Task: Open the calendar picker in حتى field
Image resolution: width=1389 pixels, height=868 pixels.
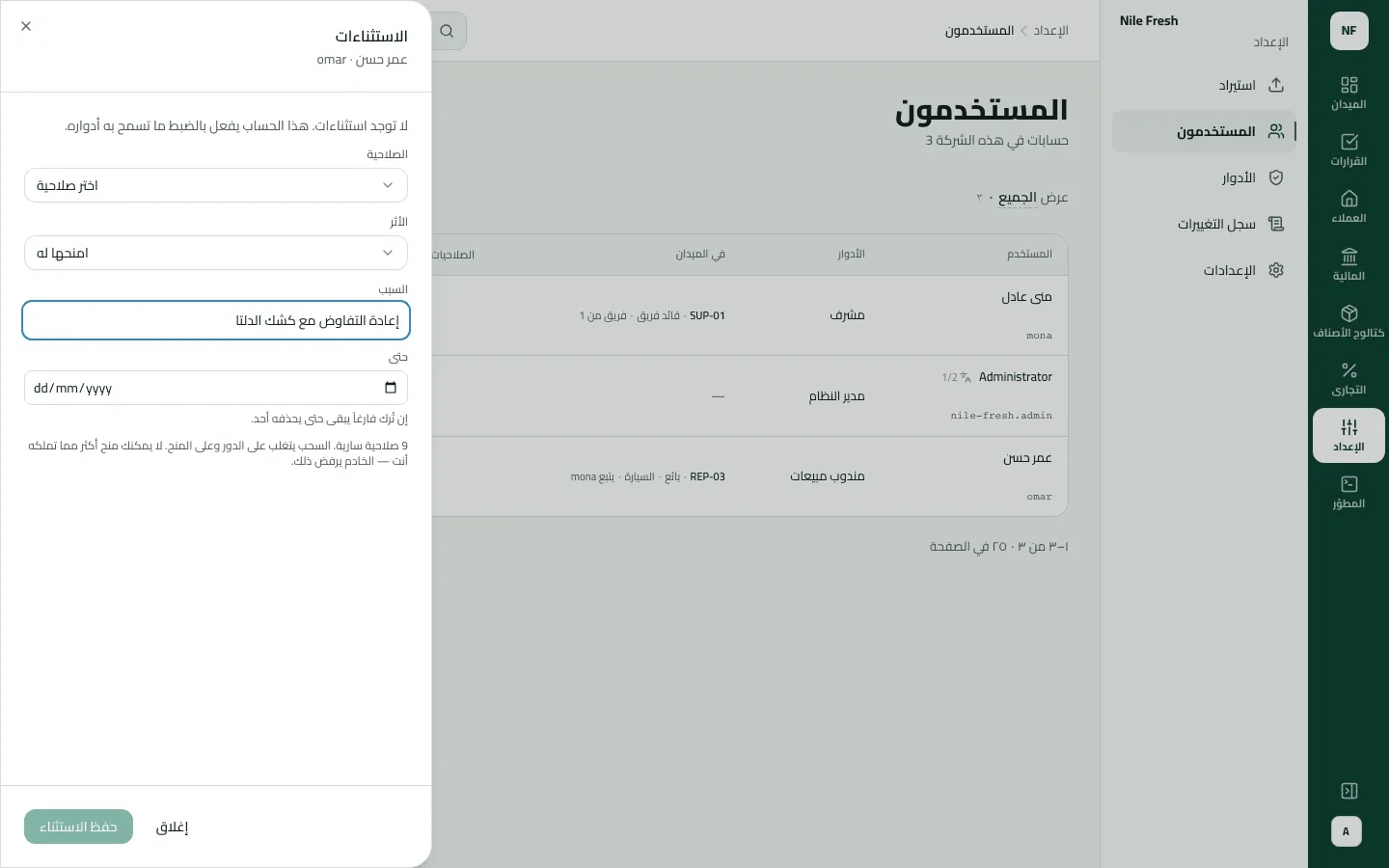Action: click(x=391, y=388)
